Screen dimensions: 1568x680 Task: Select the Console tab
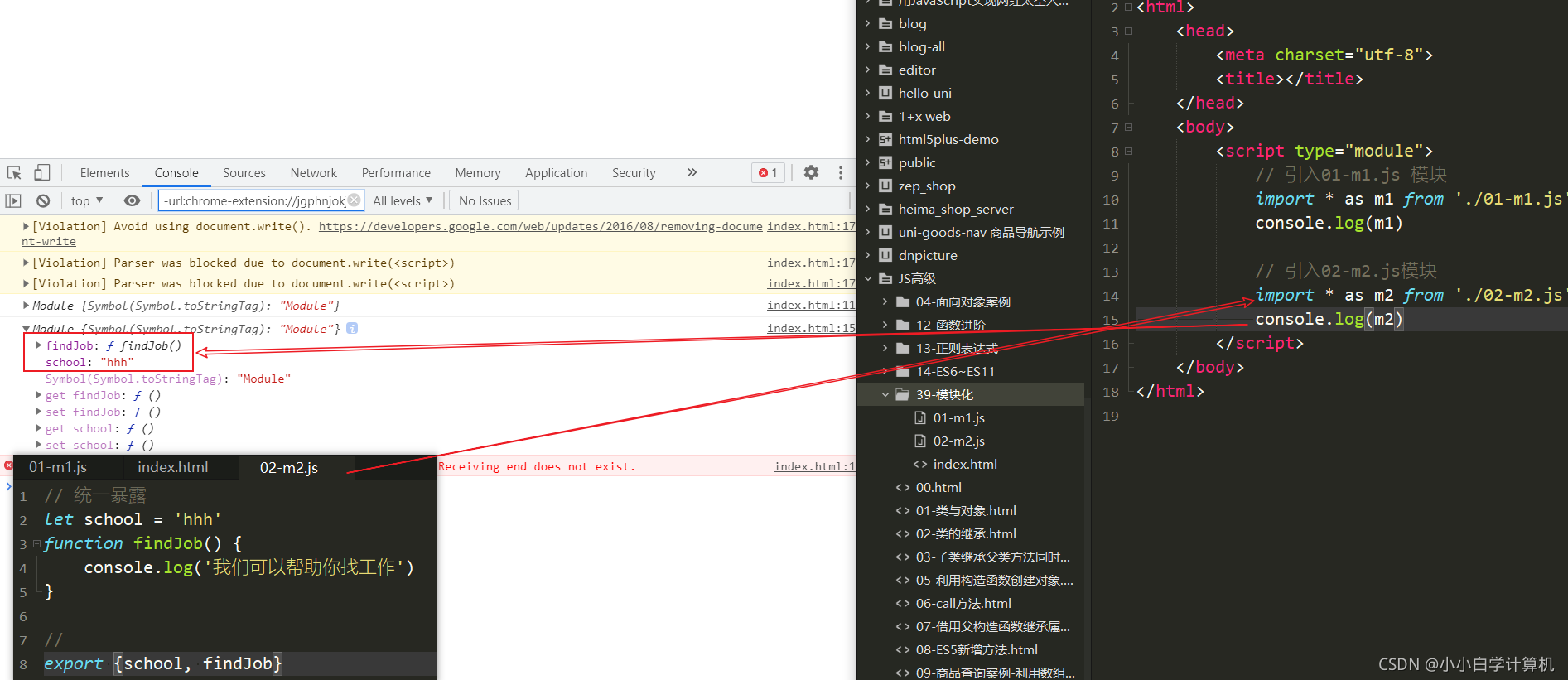(176, 172)
